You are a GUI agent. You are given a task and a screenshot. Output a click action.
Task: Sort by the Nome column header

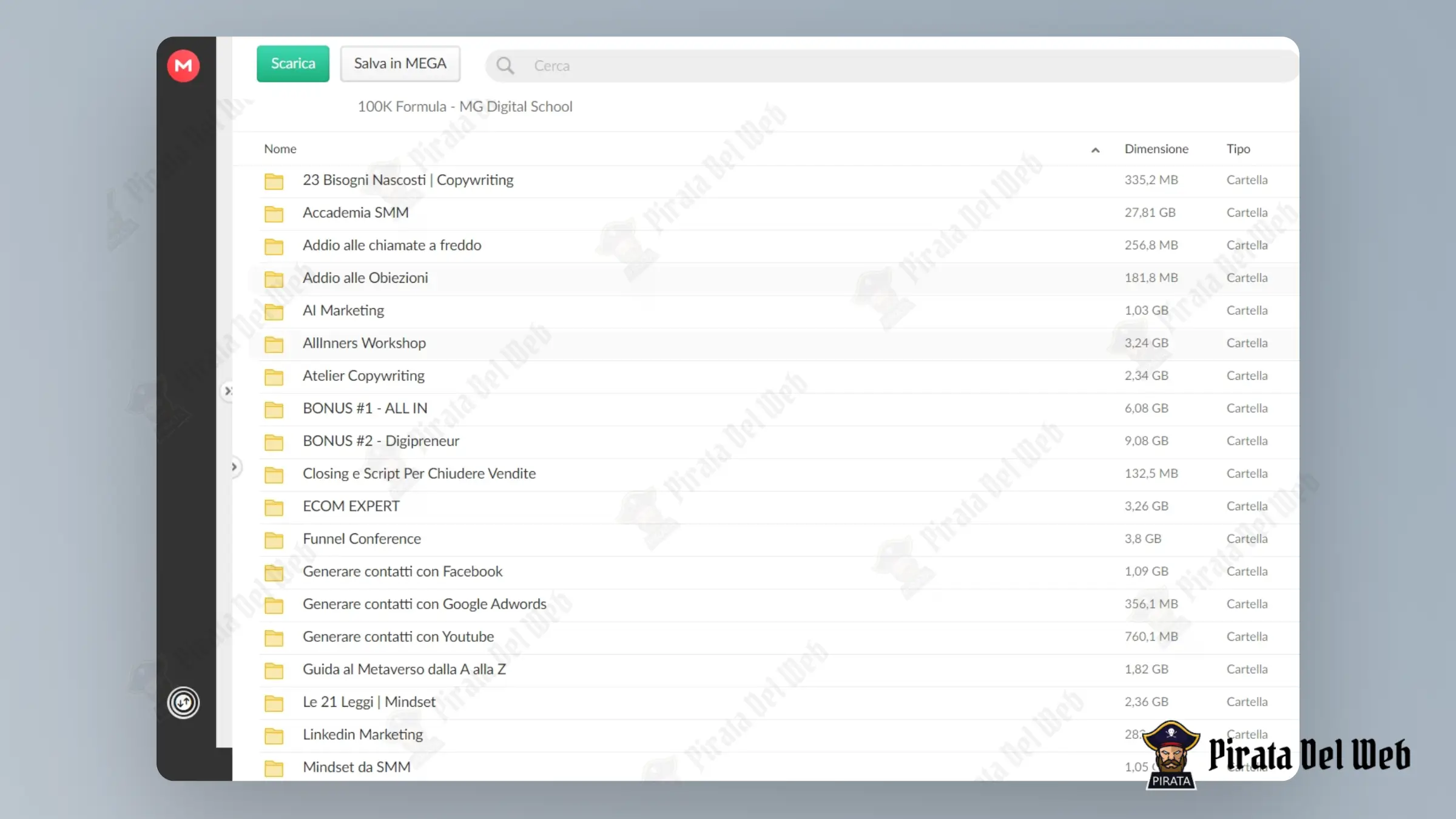[x=280, y=149]
